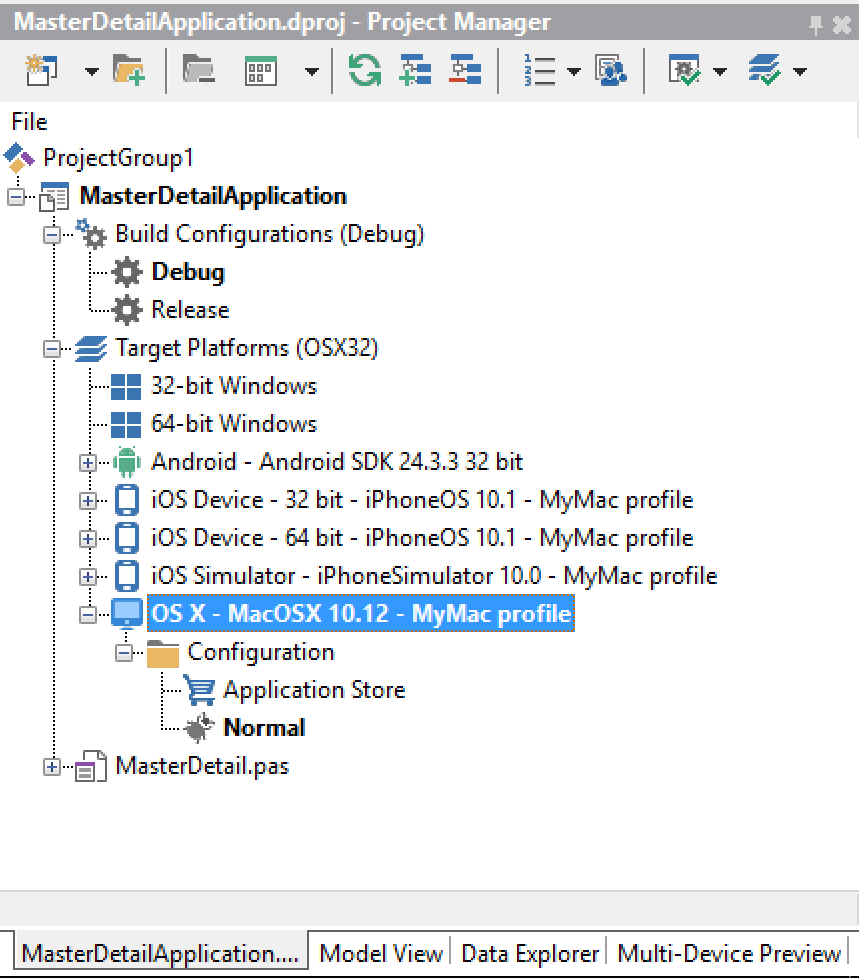Open the Platform dropdown arrow
This screenshot has height=978, width=859.
pyautogui.click(x=800, y=71)
